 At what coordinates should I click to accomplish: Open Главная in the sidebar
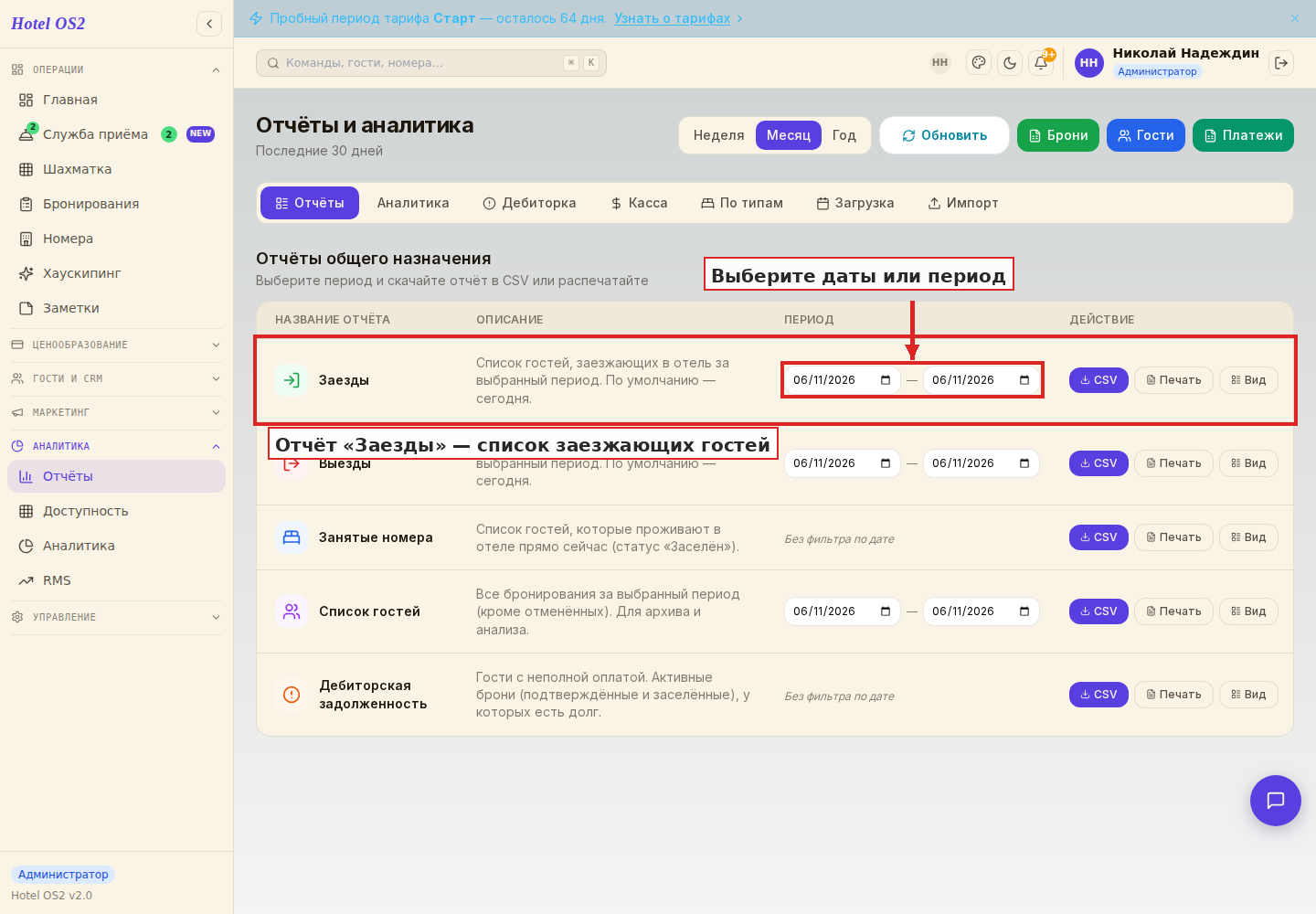pyautogui.click(x=116, y=100)
